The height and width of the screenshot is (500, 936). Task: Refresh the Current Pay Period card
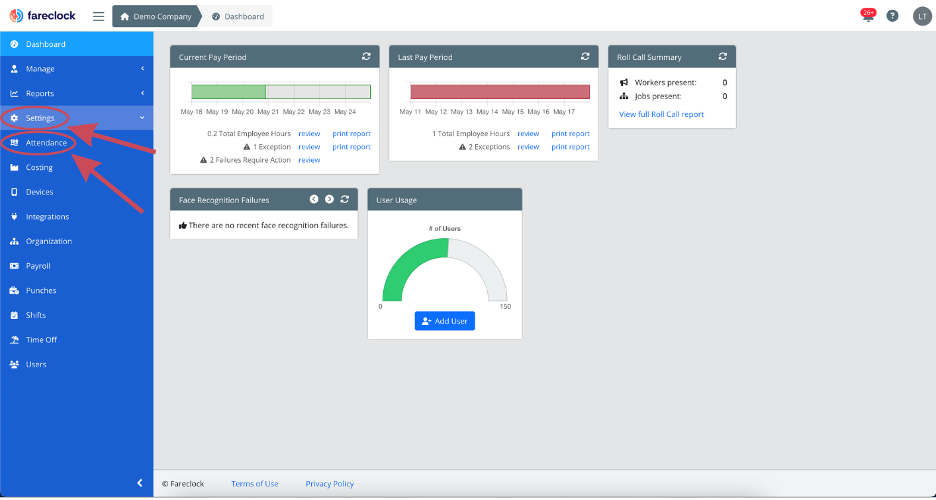(366, 57)
